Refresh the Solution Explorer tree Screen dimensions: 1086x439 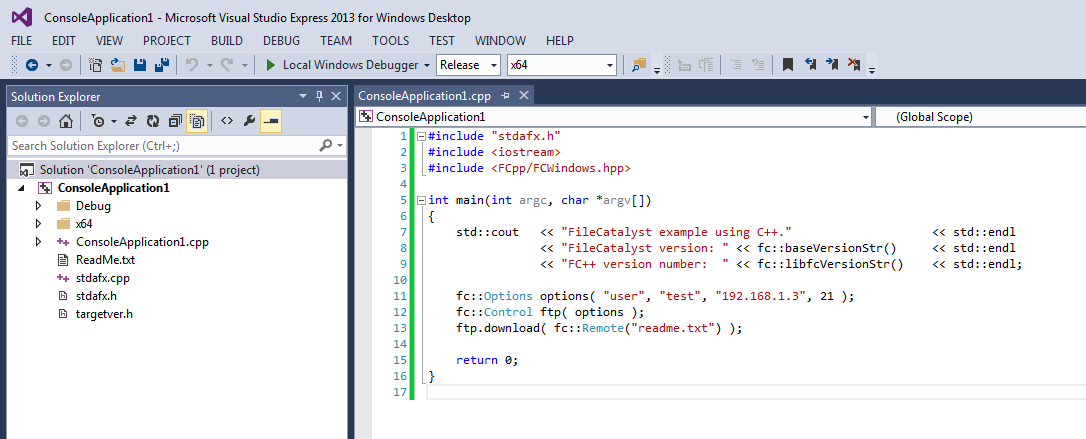tap(153, 121)
